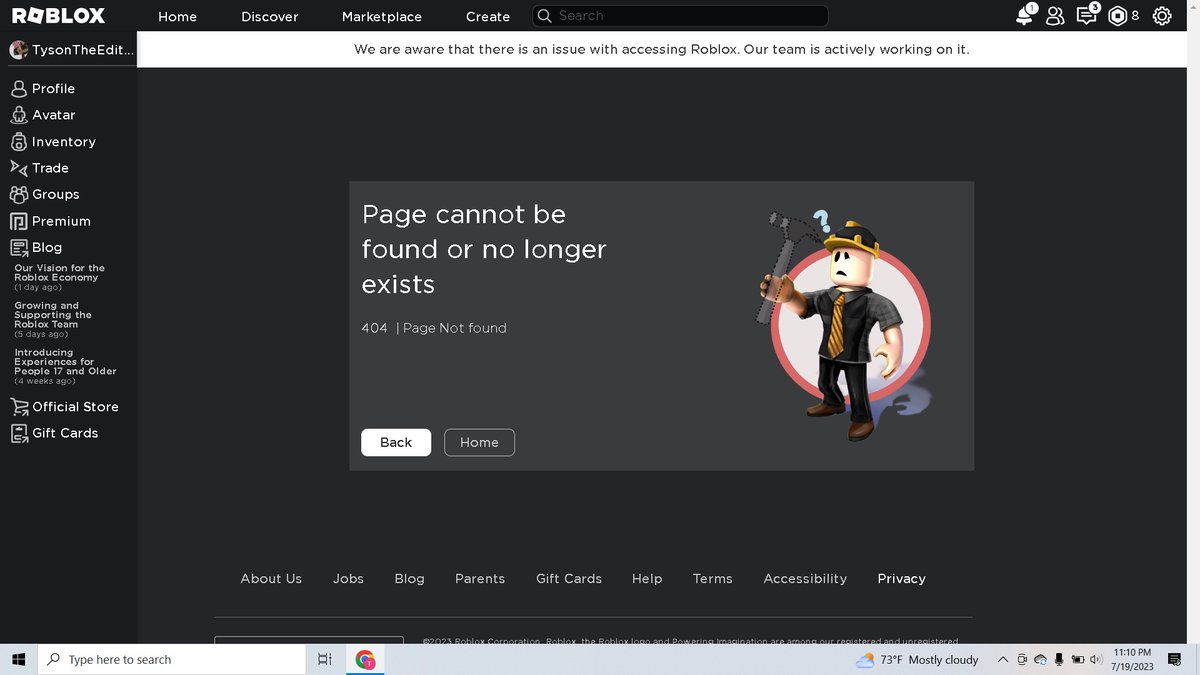Click the Roblox logo
The height and width of the screenshot is (675, 1200).
coord(58,16)
